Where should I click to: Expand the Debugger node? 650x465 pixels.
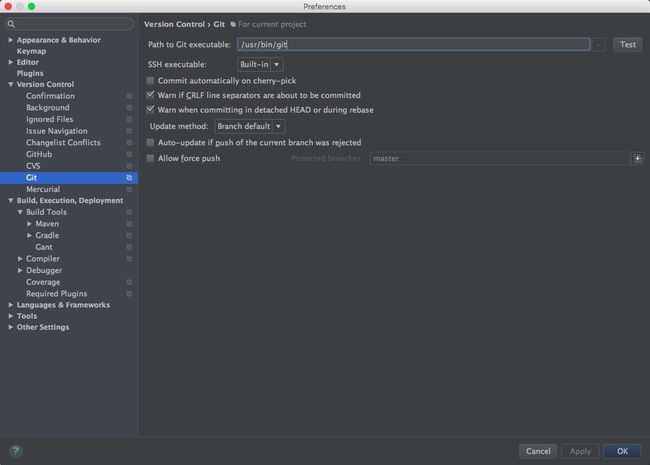click(20, 271)
